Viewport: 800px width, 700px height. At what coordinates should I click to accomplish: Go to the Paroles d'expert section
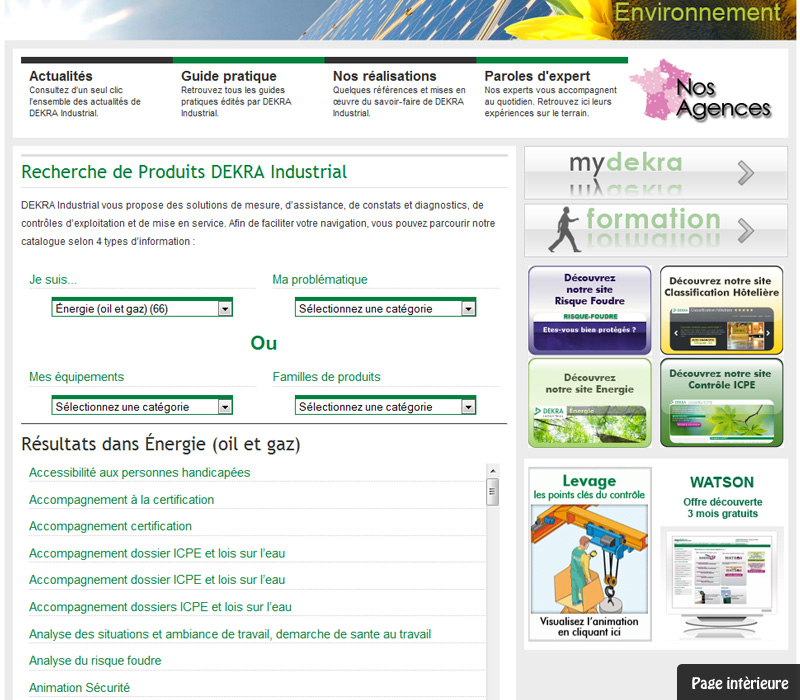tap(537, 76)
